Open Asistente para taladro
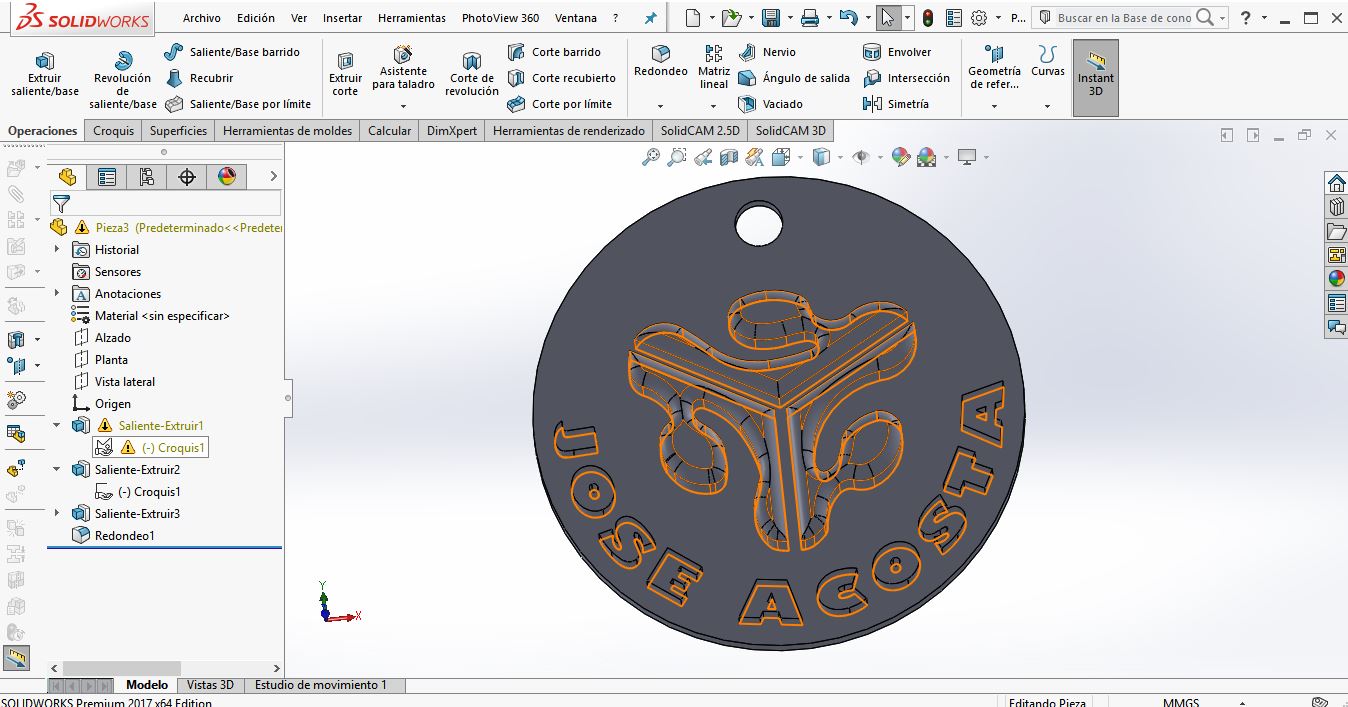This screenshot has height=707, width=1348. 403,68
